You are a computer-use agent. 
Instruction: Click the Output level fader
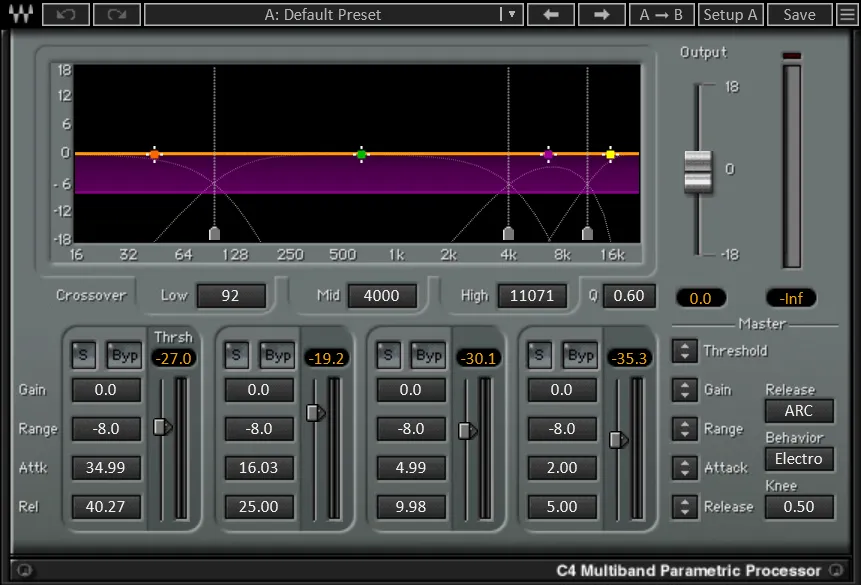pyautogui.click(x=698, y=170)
